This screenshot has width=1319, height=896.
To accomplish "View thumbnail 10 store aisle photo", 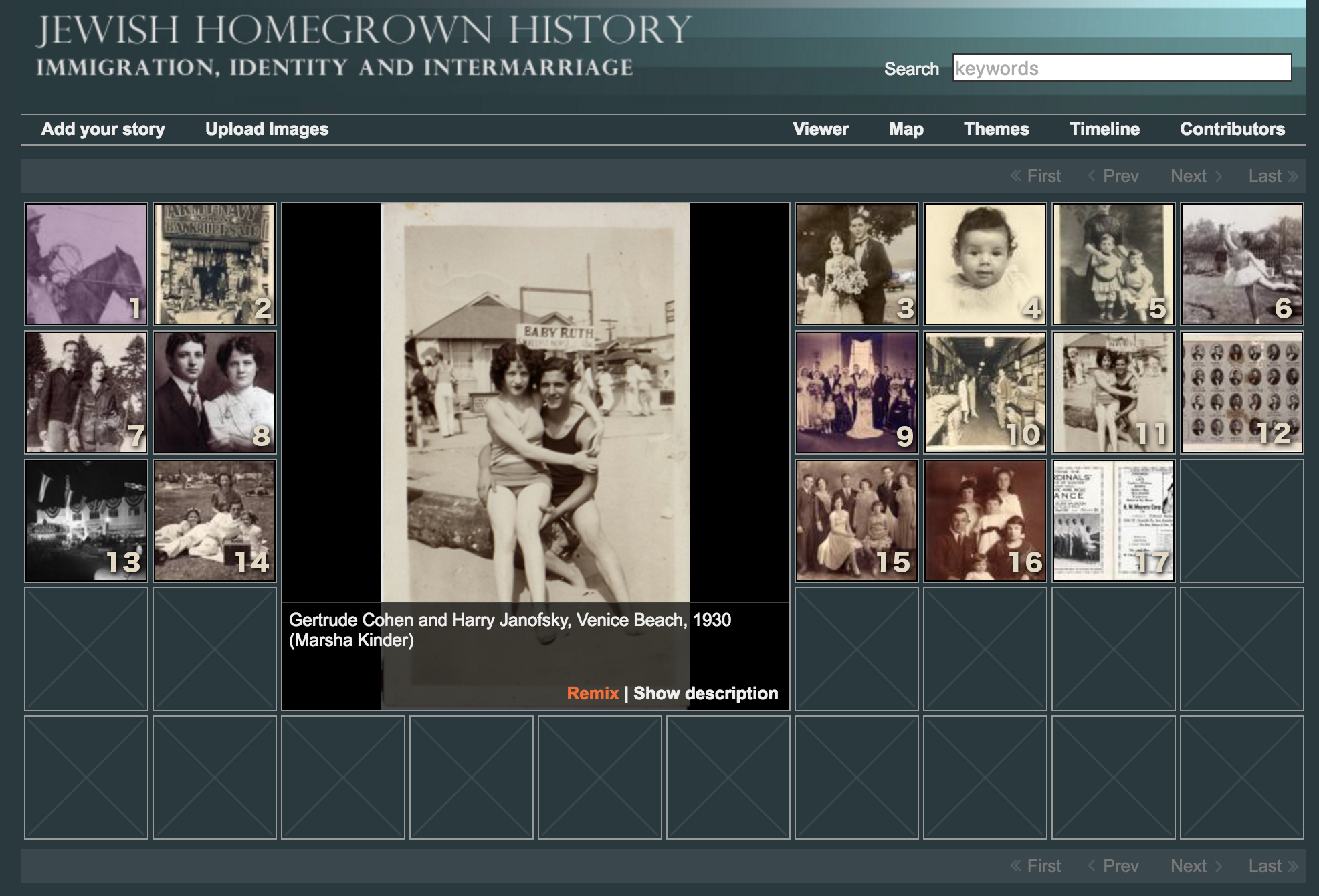I will [x=985, y=393].
